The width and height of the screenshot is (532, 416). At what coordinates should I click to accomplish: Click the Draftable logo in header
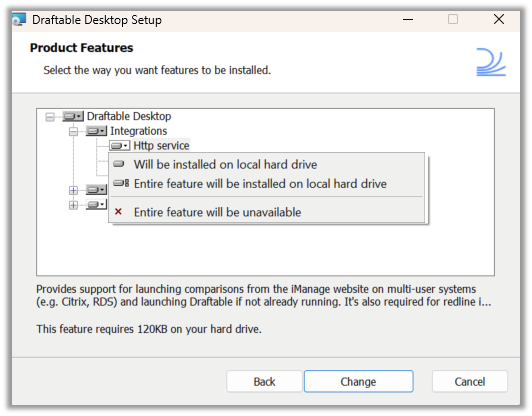[491, 62]
